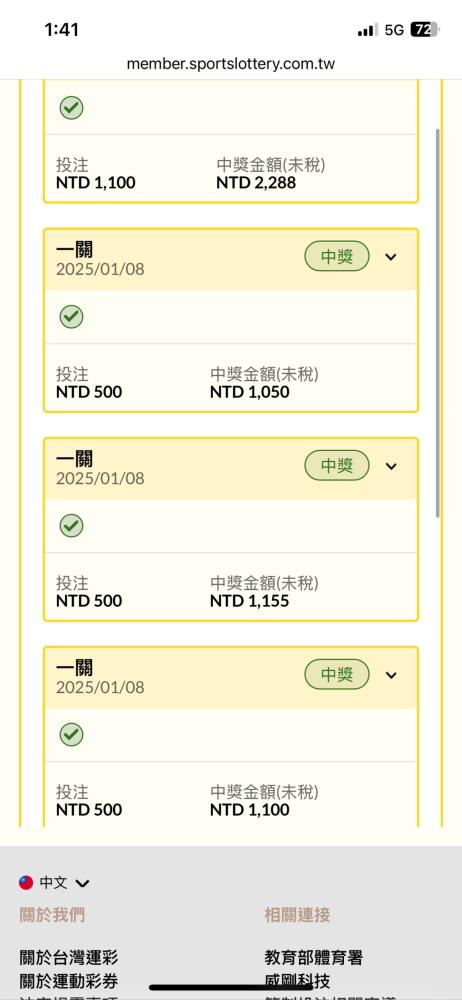
Task: Expand the bet card with winnings NTD 1,100
Action: click(x=391, y=675)
